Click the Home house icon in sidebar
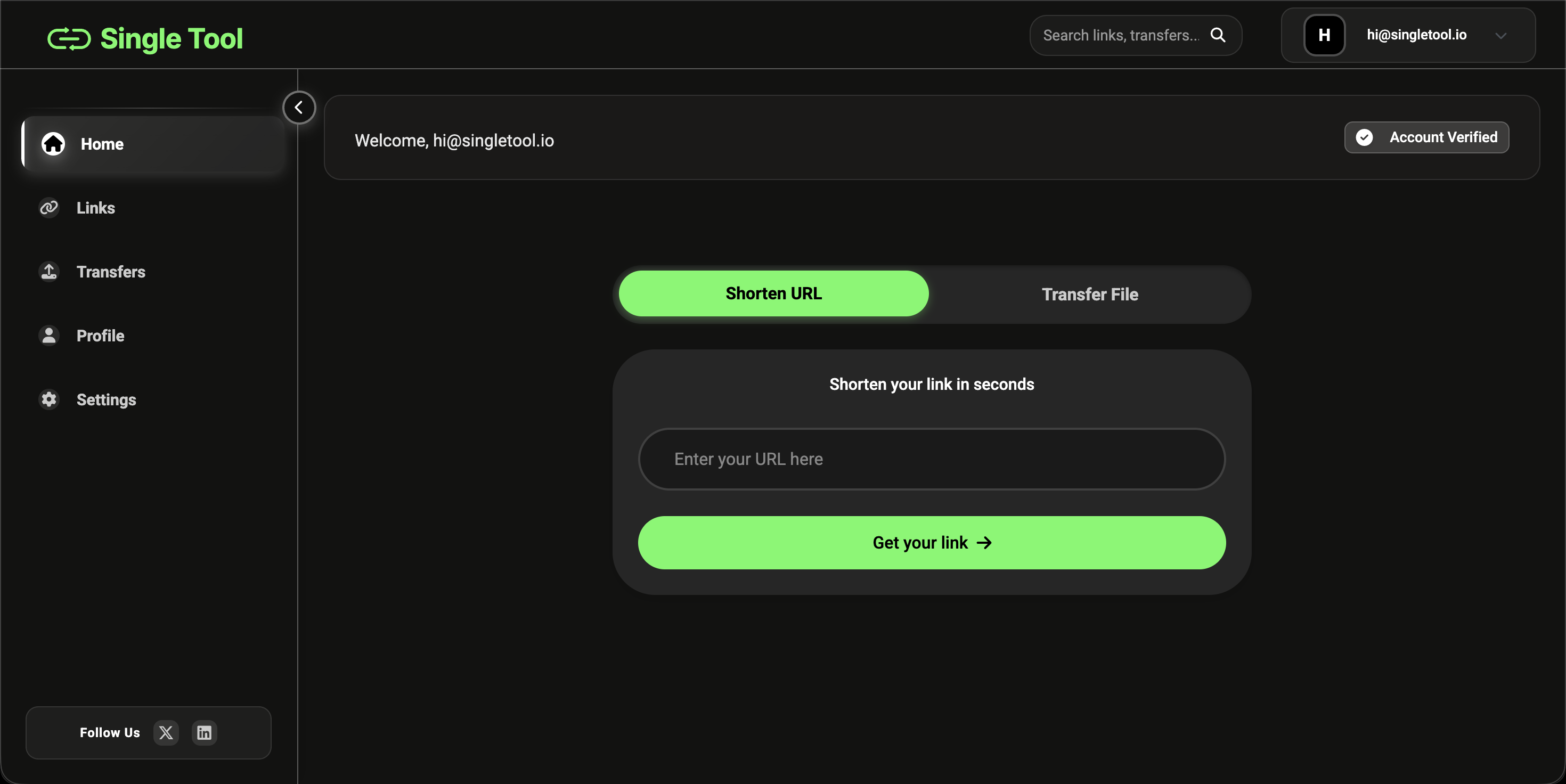The width and height of the screenshot is (1566, 784). pos(53,144)
